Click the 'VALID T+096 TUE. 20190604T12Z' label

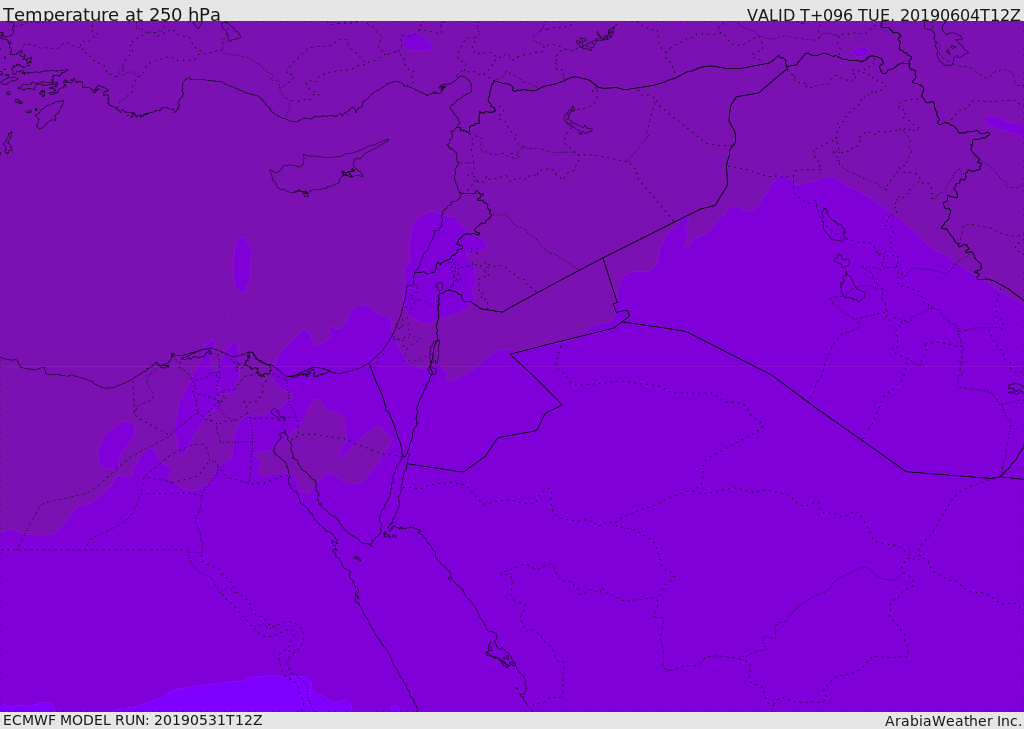click(883, 15)
